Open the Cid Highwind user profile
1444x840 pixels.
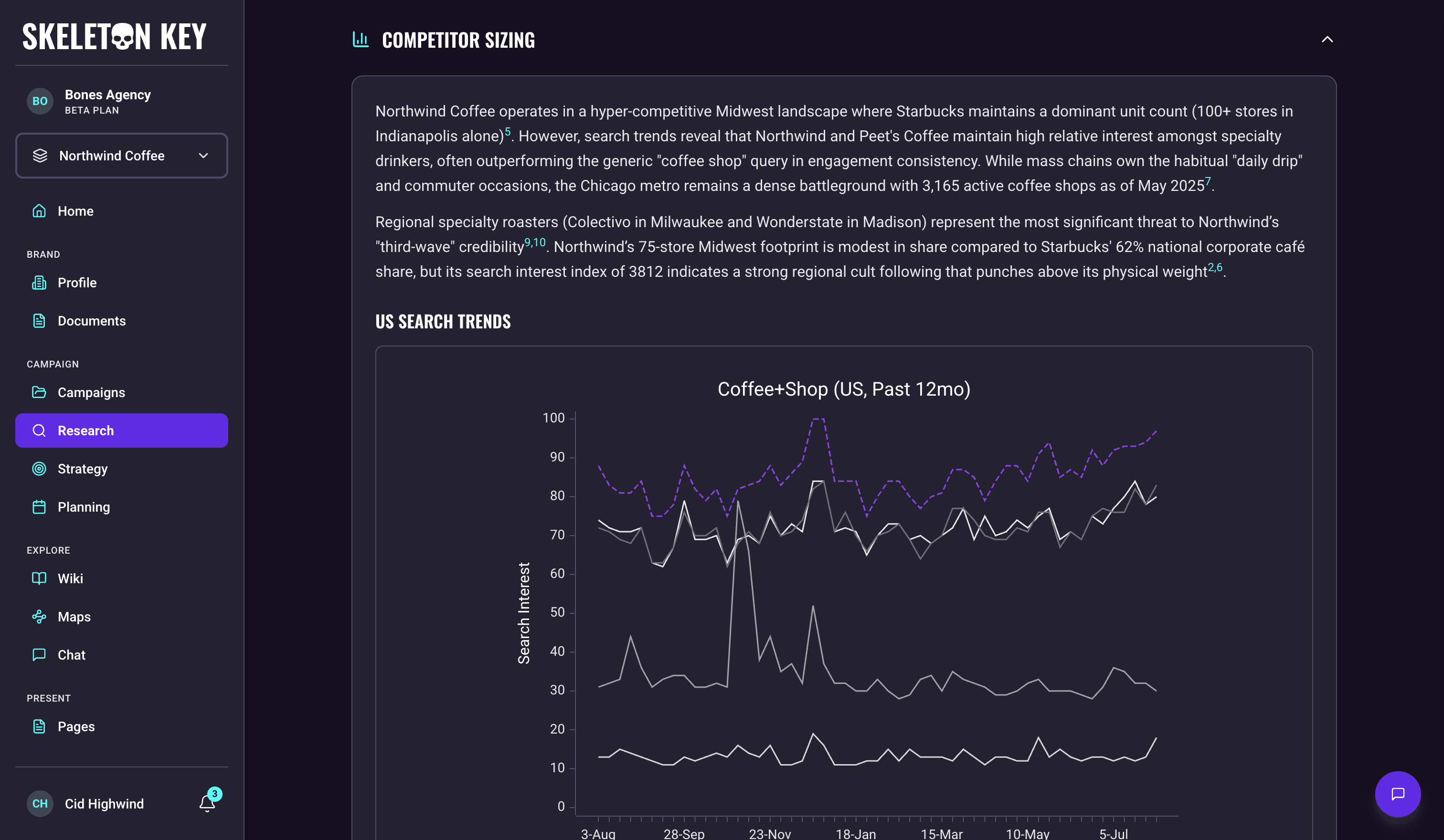coord(104,804)
